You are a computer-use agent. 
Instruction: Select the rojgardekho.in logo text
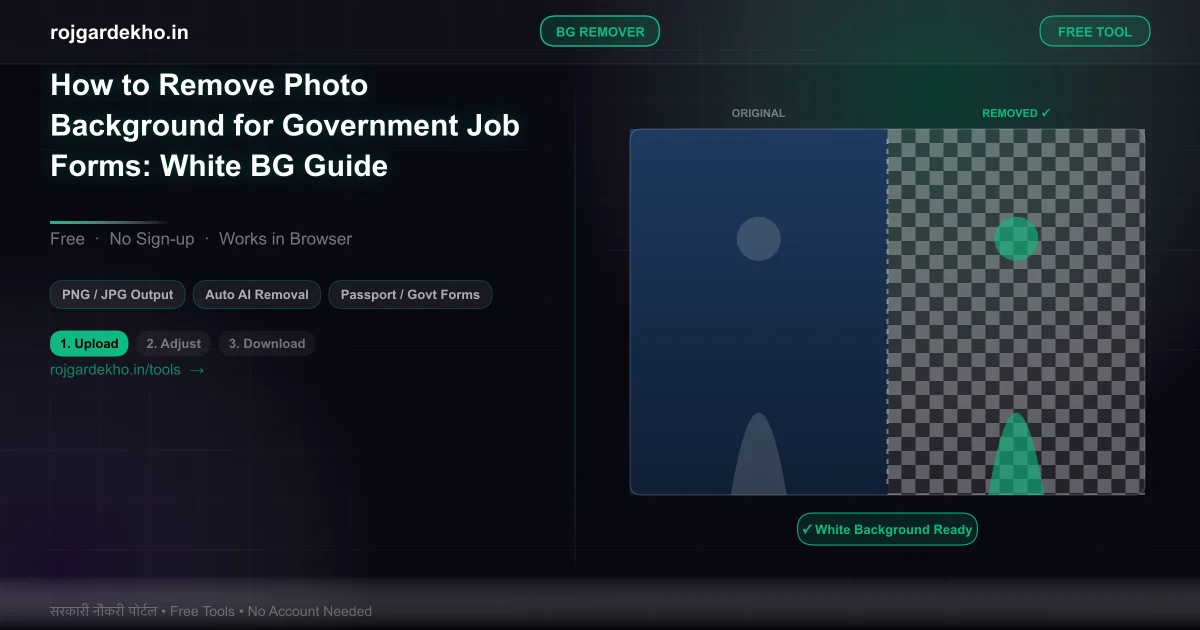(x=119, y=31)
